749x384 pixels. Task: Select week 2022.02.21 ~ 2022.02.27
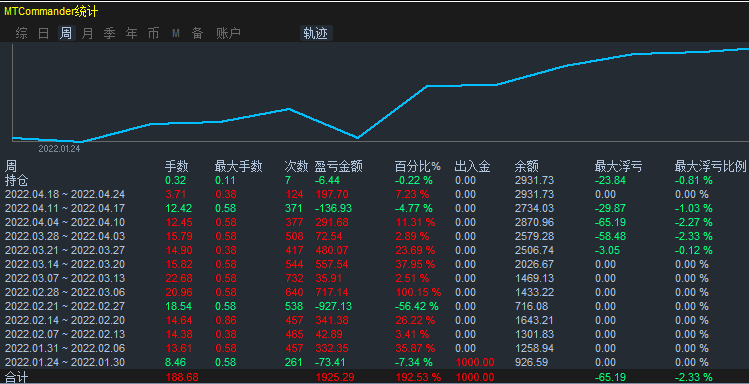[65, 306]
